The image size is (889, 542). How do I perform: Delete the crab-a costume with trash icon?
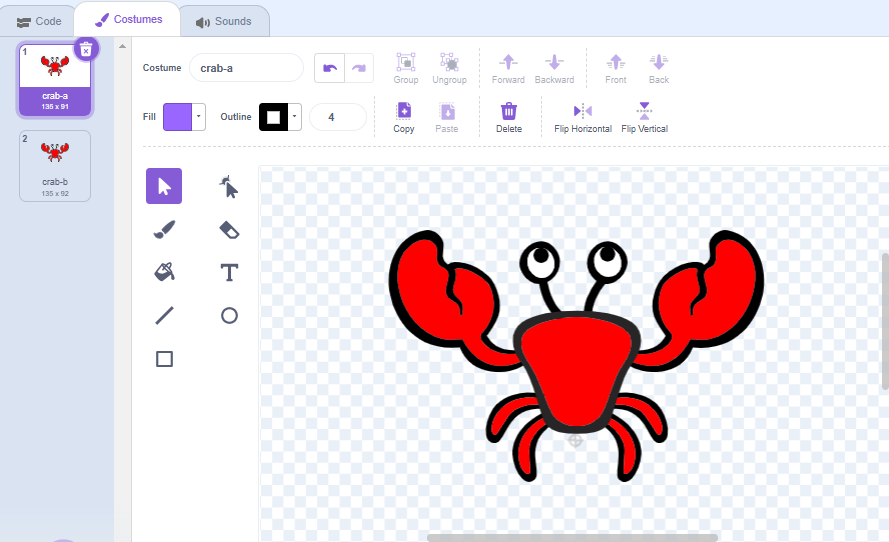point(86,49)
